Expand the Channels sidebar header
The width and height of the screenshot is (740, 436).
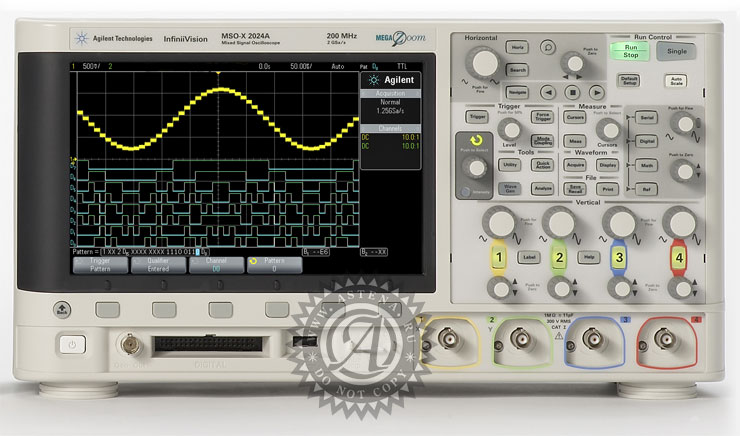click(390, 128)
